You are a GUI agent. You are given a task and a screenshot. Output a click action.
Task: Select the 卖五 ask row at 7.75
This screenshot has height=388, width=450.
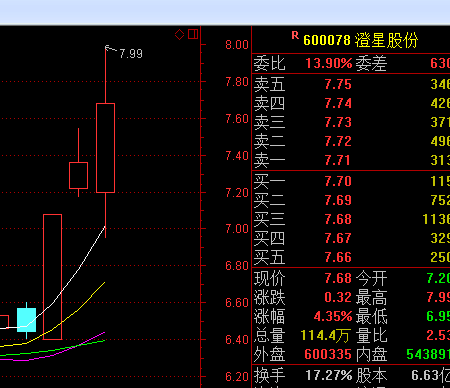pos(351,84)
